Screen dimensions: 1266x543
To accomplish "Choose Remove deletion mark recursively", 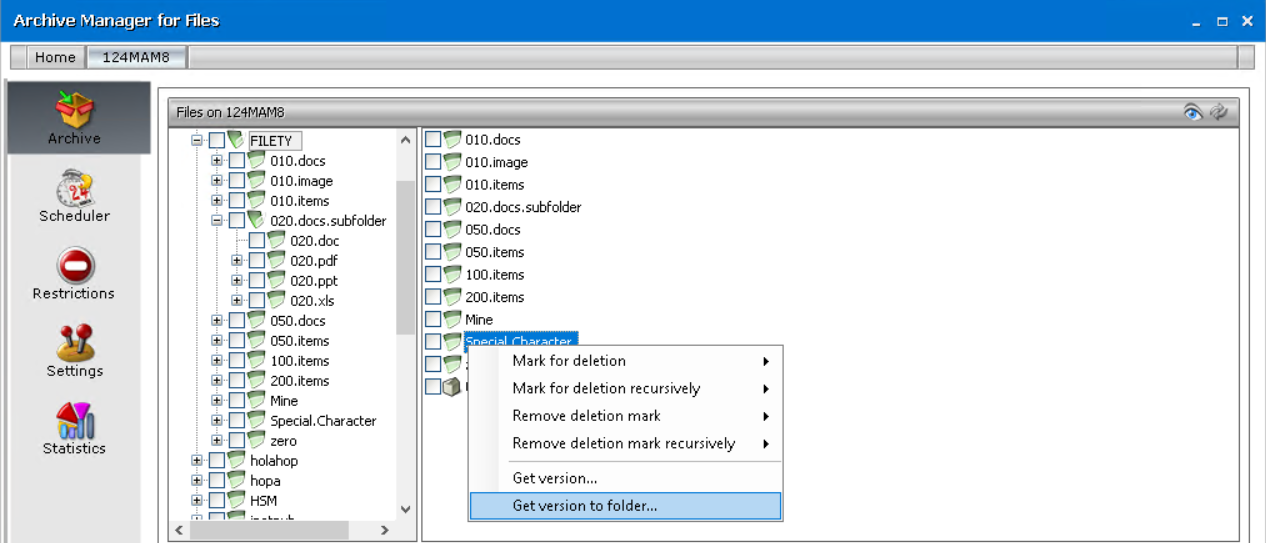I will (x=625, y=443).
